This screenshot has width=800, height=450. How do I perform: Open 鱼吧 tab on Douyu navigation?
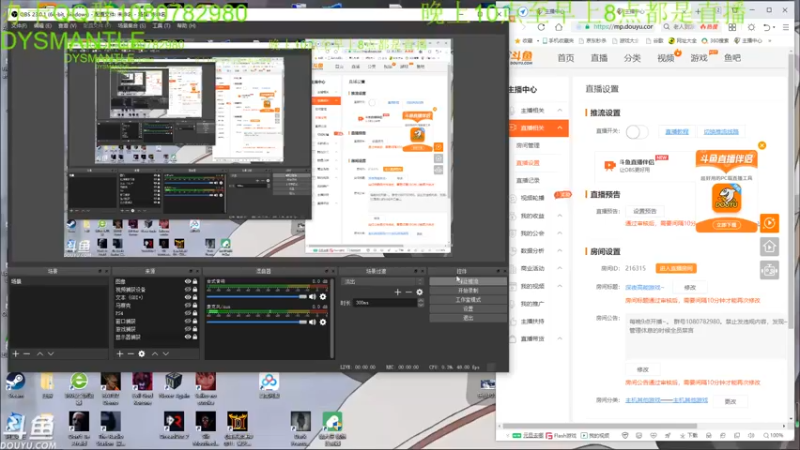[x=732, y=58]
